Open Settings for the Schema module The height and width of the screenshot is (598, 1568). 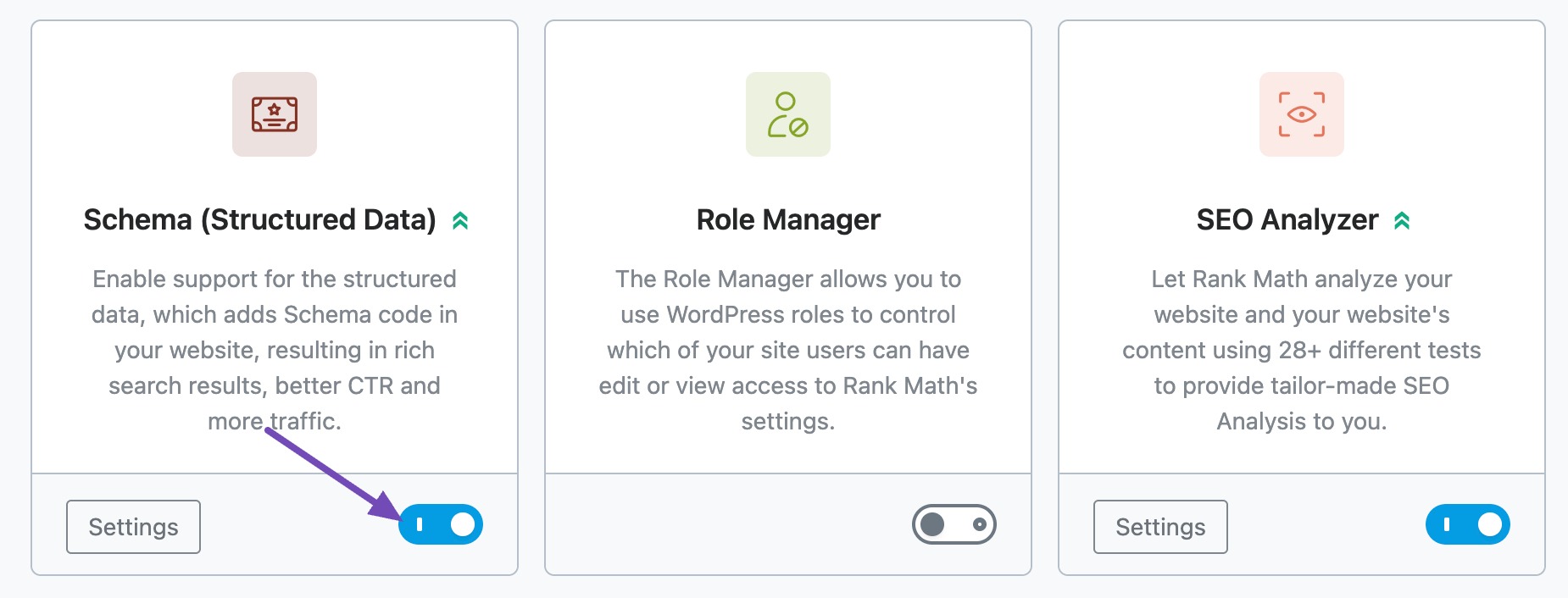coord(132,526)
